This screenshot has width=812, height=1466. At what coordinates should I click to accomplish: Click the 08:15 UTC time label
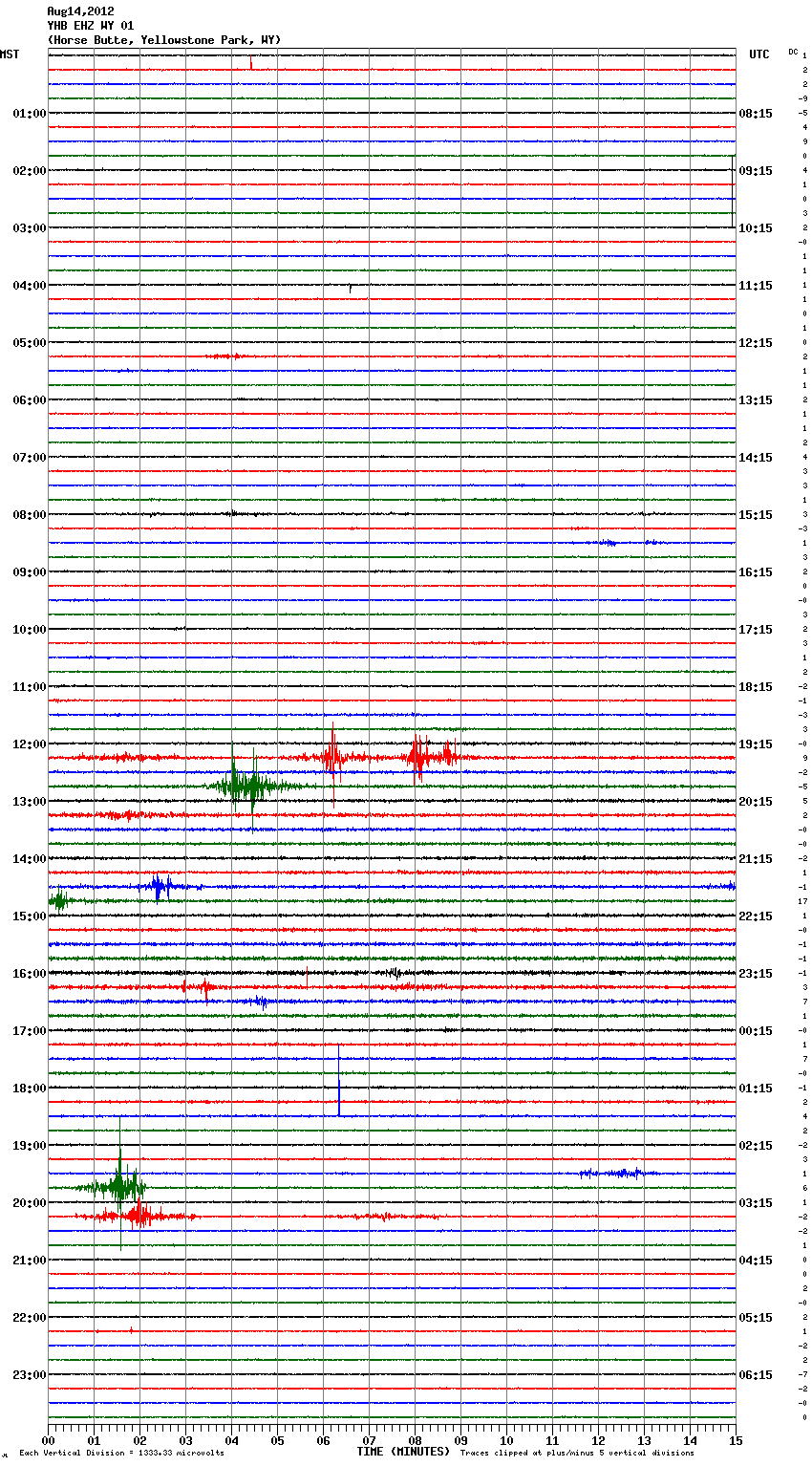coord(756,113)
